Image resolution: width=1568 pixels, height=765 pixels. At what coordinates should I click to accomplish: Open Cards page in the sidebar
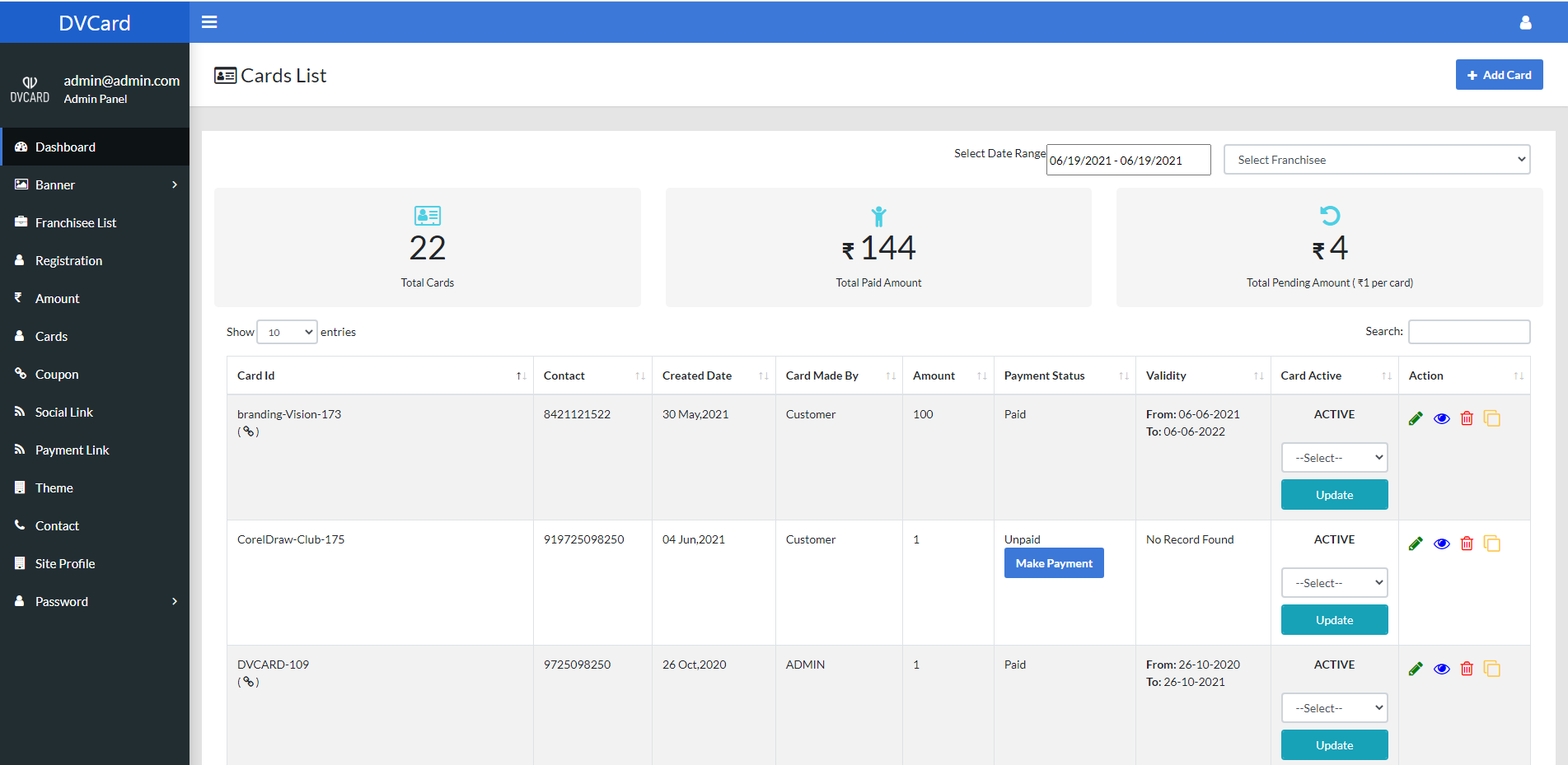95,336
